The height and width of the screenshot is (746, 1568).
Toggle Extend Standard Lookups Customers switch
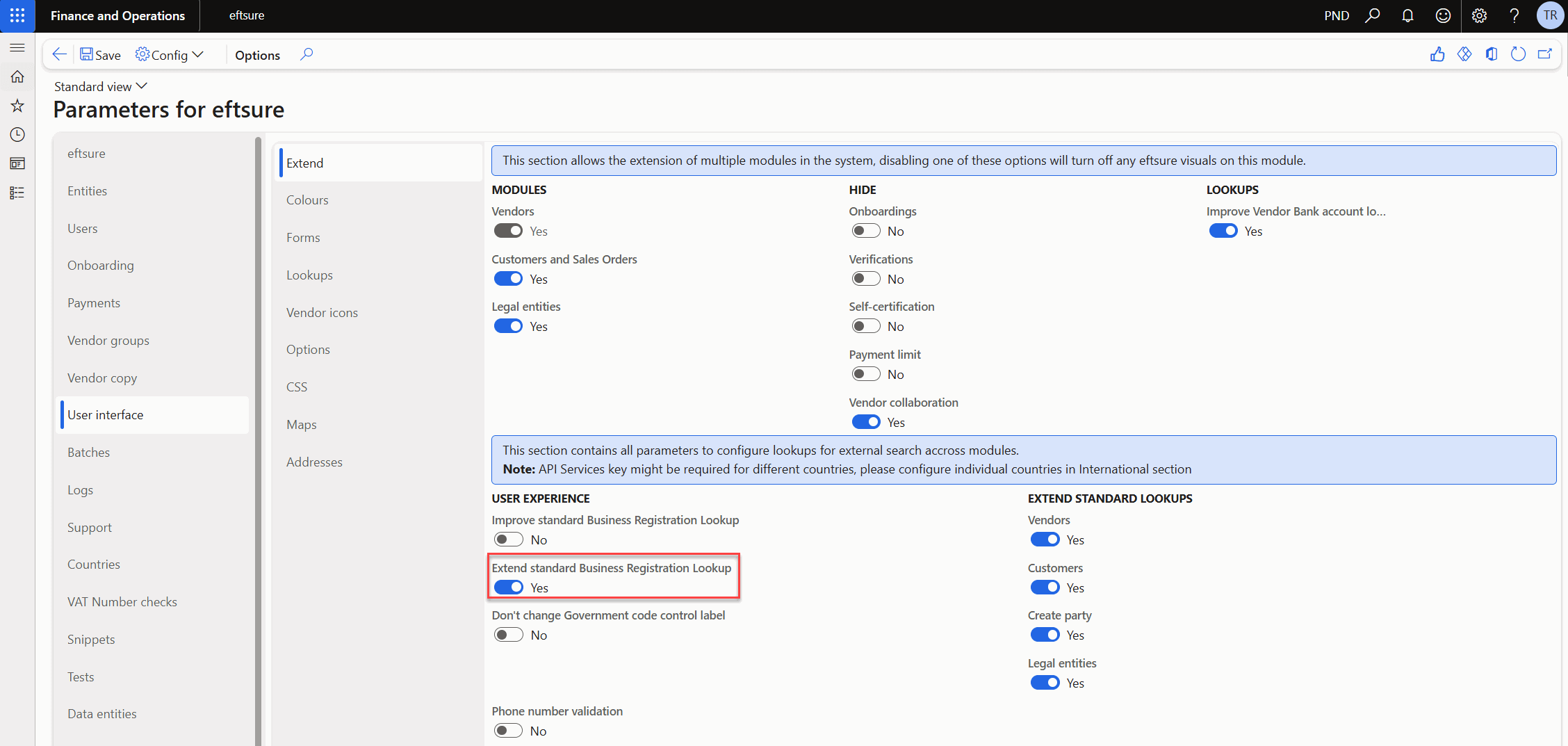click(x=1045, y=587)
